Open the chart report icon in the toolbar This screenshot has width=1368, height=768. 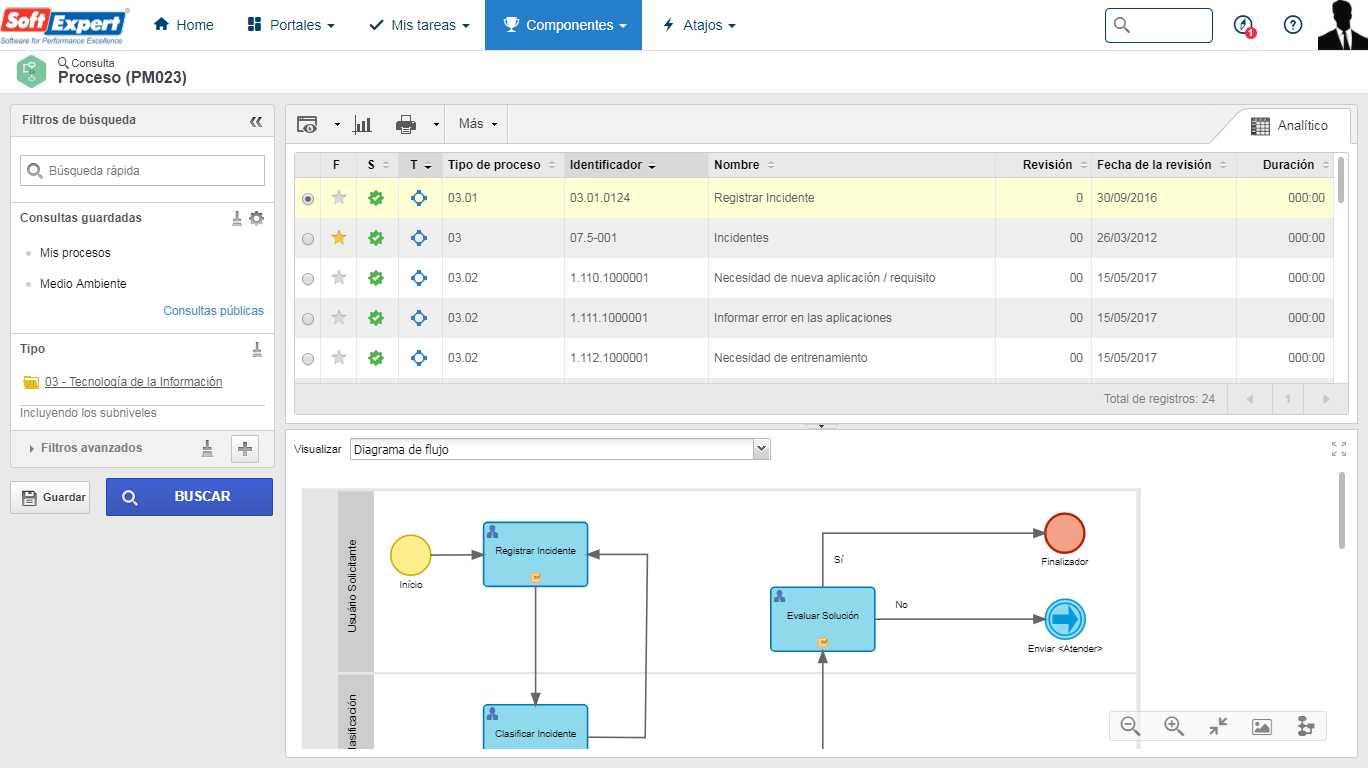coord(363,124)
